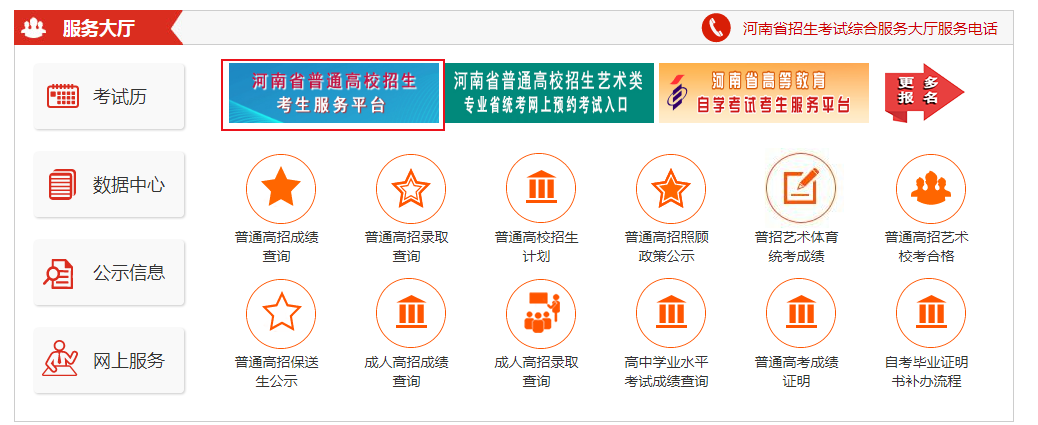Click the 普招艺术体育统考成绩 pencil icon
Image resolution: width=1038 pixels, height=425 pixels.
801,189
